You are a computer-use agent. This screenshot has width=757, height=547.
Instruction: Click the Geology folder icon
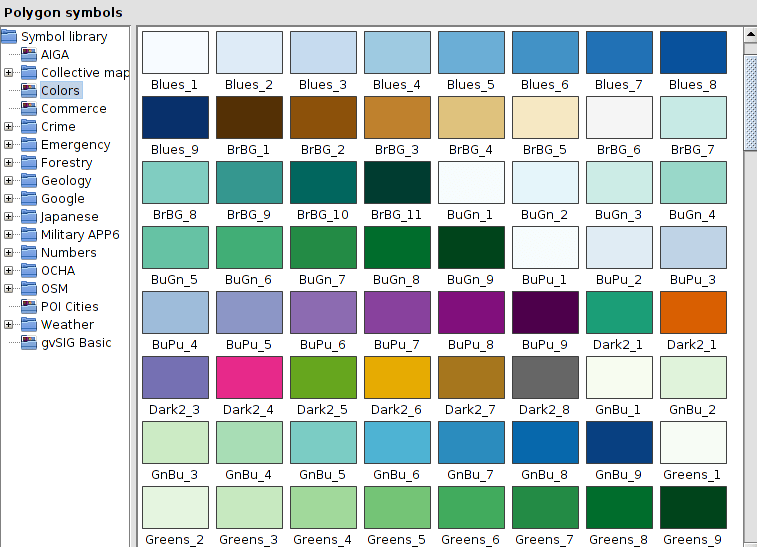pos(29,181)
